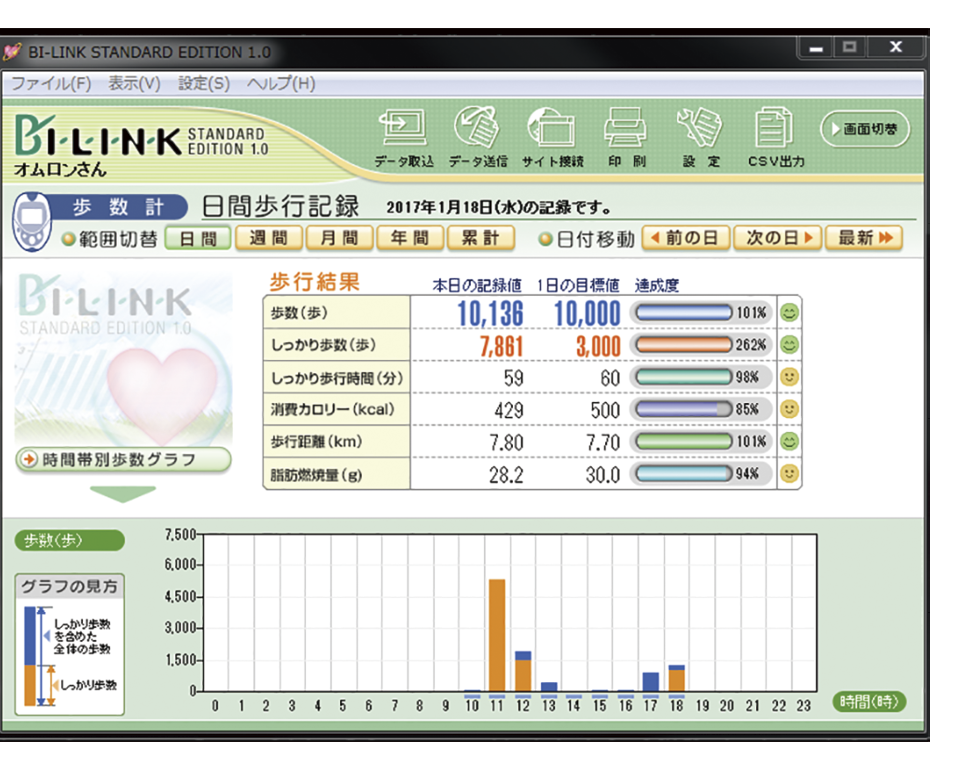Click the face icon for しっかり歩行時間 row
This screenshot has height=763, width=969.
tap(789, 377)
